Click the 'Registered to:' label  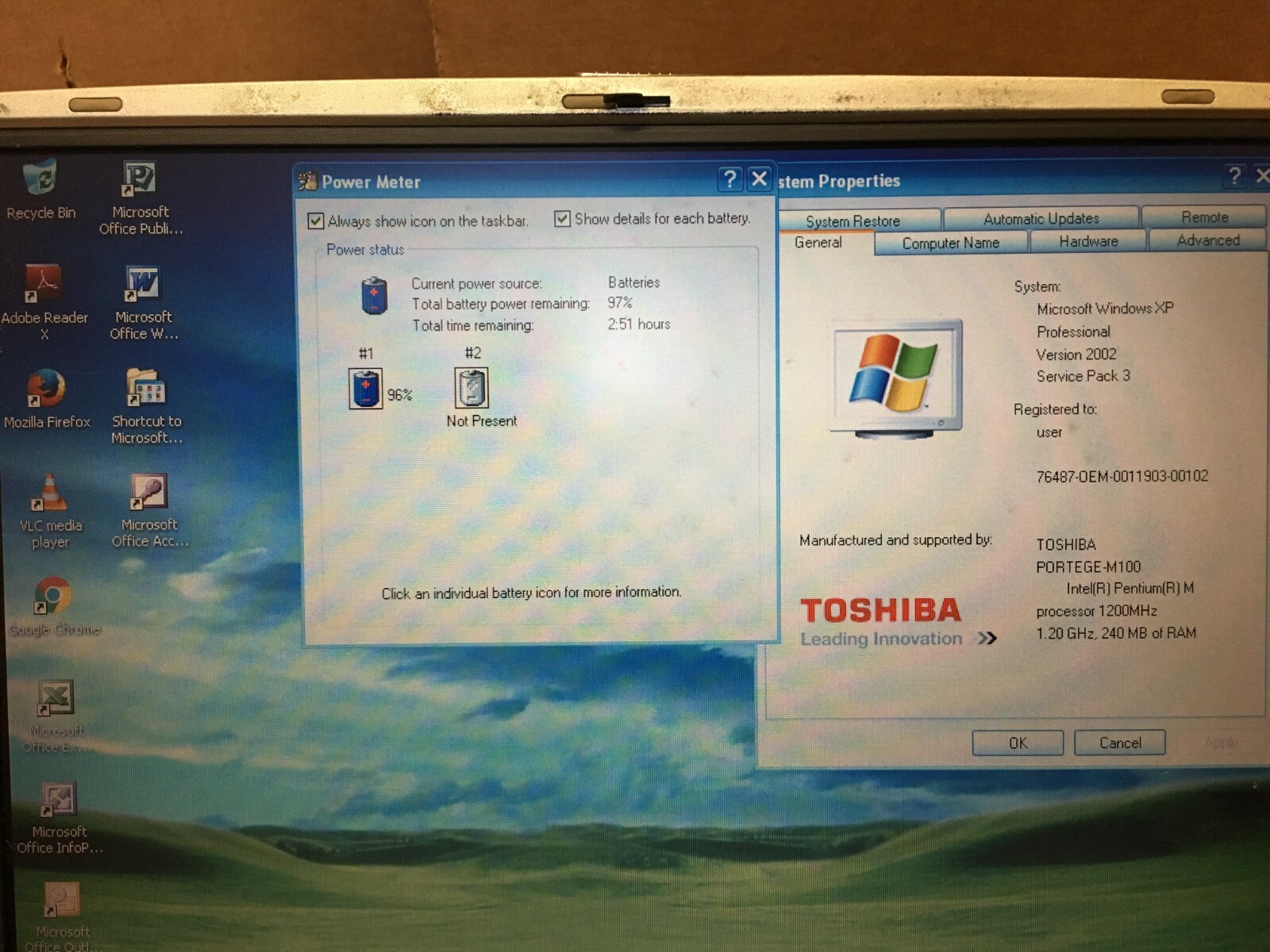pyautogui.click(x=1055, y=409)
